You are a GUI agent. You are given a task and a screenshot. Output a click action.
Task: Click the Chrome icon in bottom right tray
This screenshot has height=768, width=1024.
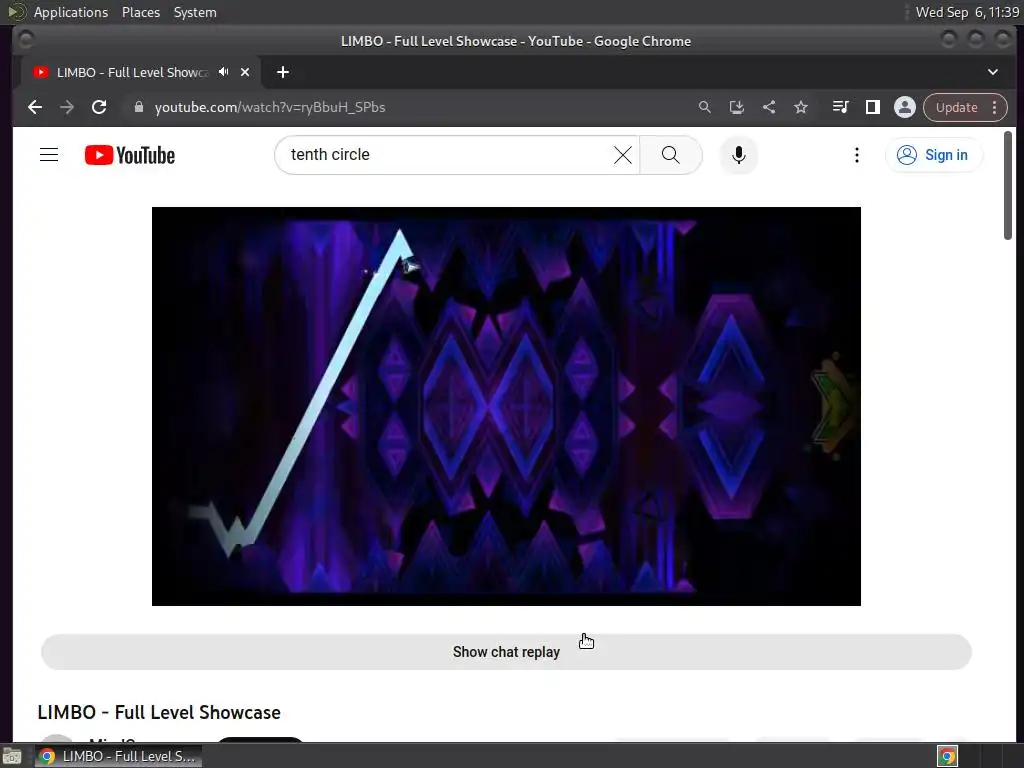[x=948, y=756]
